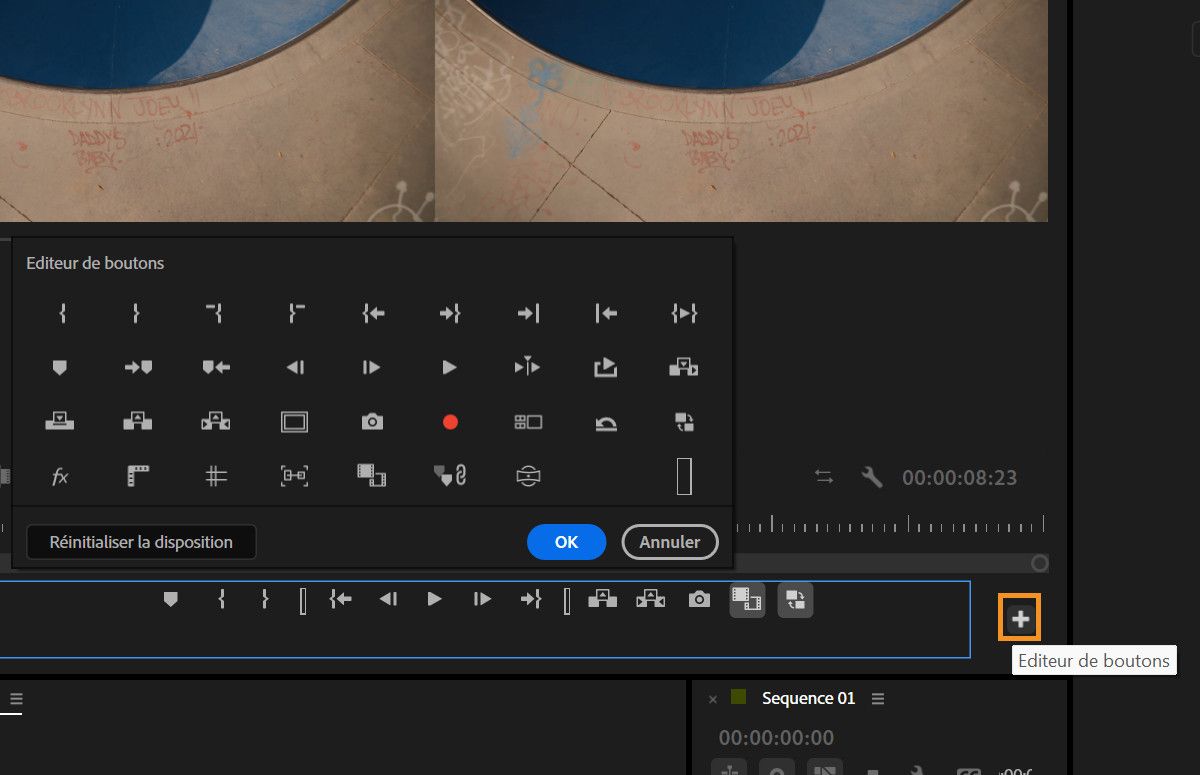Select the Sequence 01 tab
This screenshot has height=775, width=1200.
[x=808, y=698]
